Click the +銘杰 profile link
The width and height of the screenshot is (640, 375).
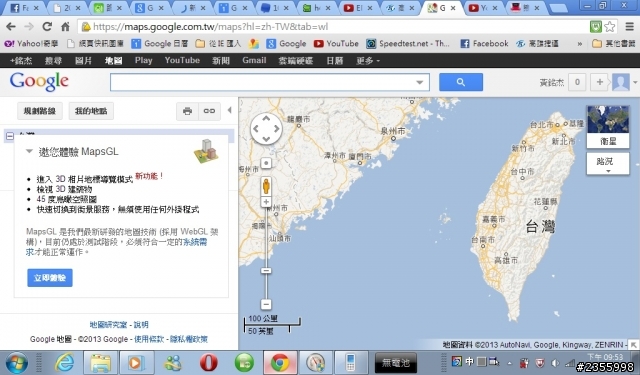[21, 60]
